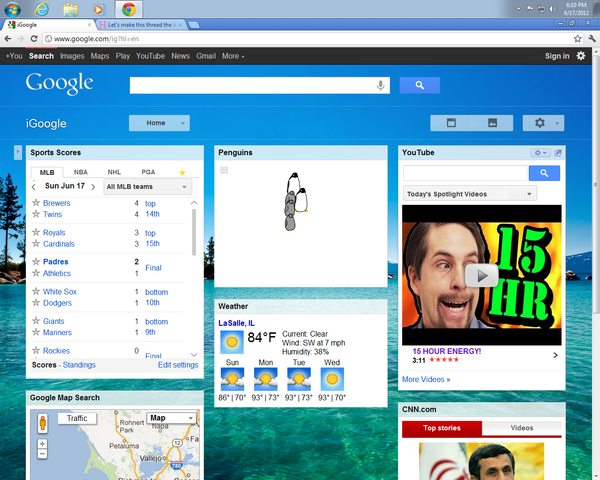Launch Windows Media Player from taskbar
Viewport: 600px width, 480px height.
pyautogui.click(x=99, y=9)
